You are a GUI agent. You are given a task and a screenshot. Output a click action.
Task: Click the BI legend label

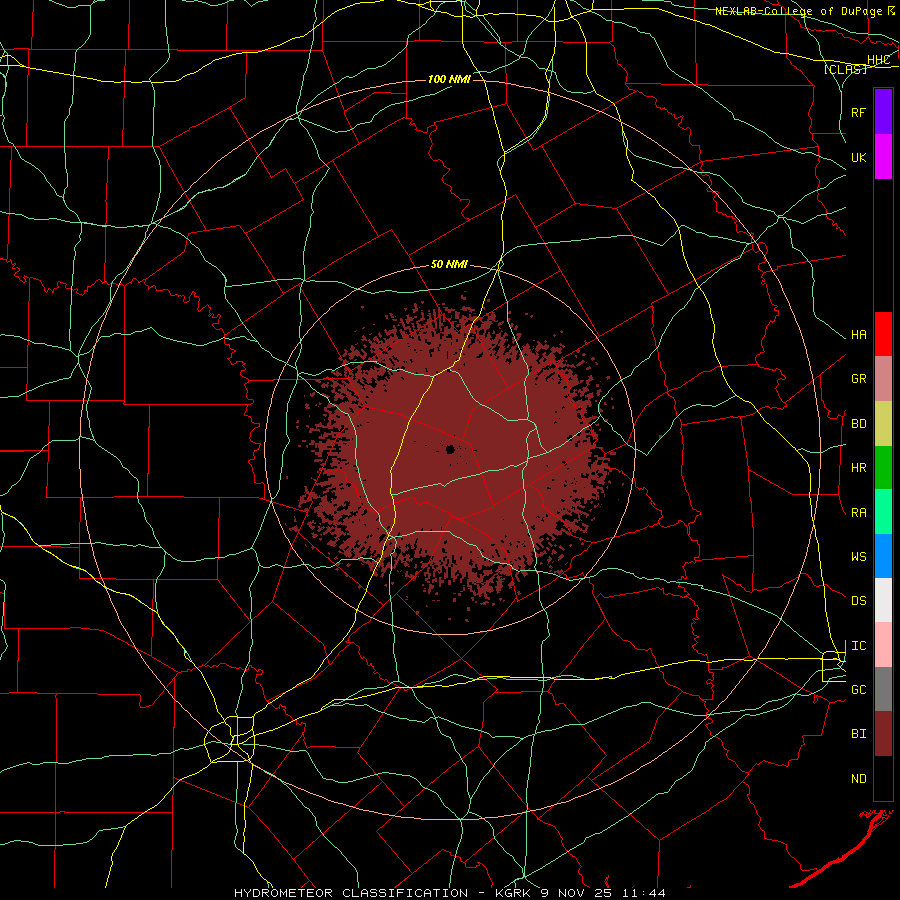pyautogui.click(x=859, y=734)
